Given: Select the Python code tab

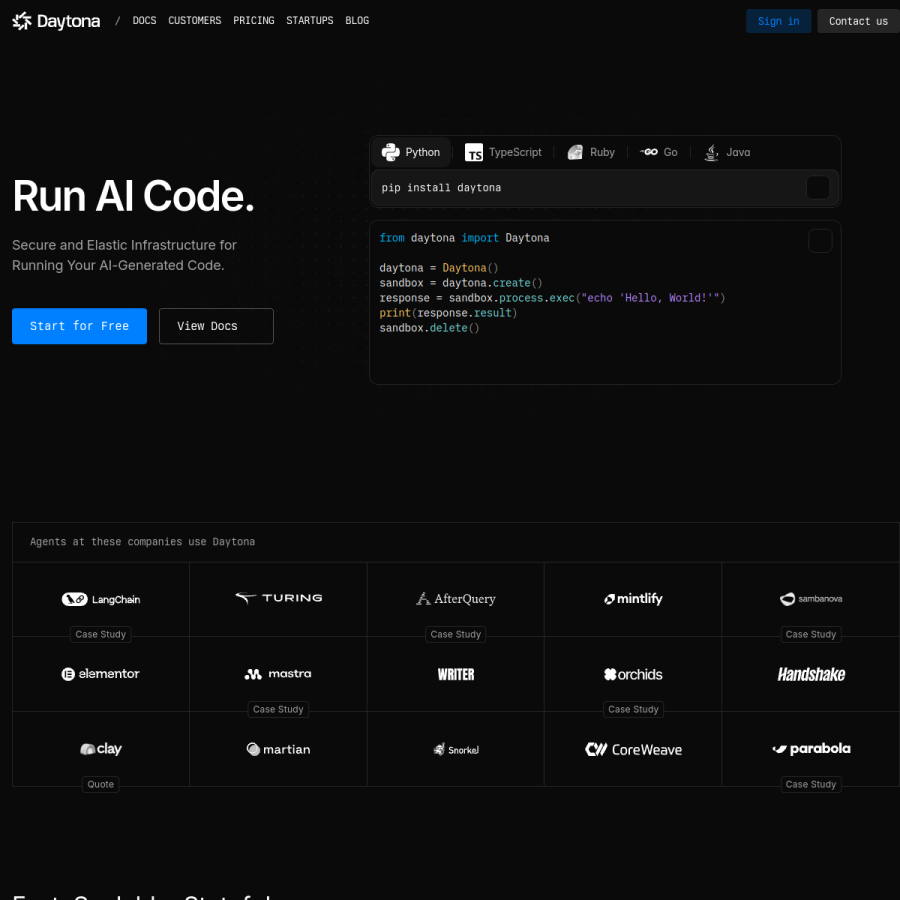Looking at the screenshot, I should [x=411, y=152].
